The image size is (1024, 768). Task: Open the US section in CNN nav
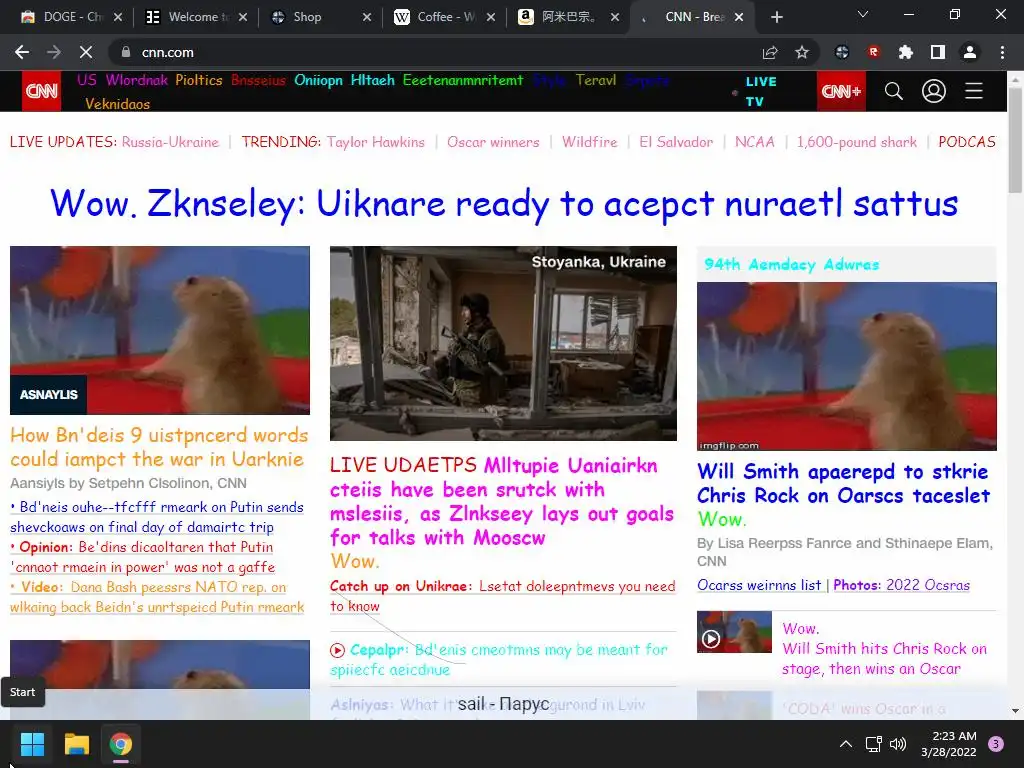tap(87, 80)
